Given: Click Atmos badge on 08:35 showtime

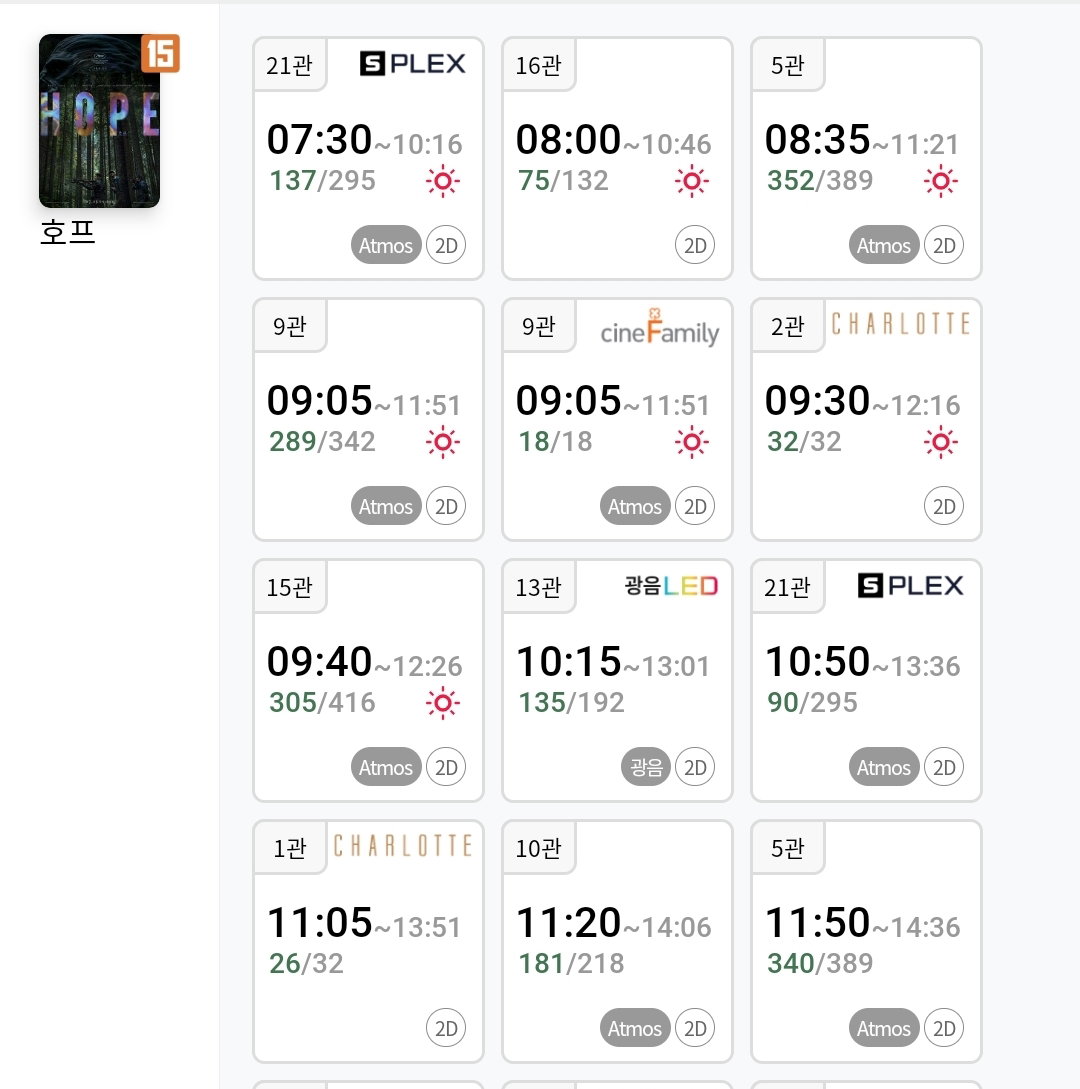Looking at the screenshot, I should click(884, 245).
